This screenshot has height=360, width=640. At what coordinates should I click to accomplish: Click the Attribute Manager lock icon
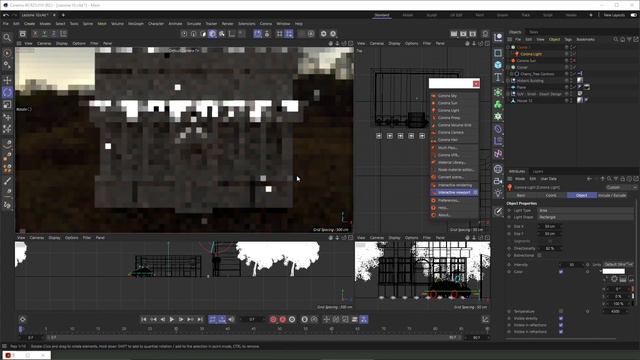point(622,179)
